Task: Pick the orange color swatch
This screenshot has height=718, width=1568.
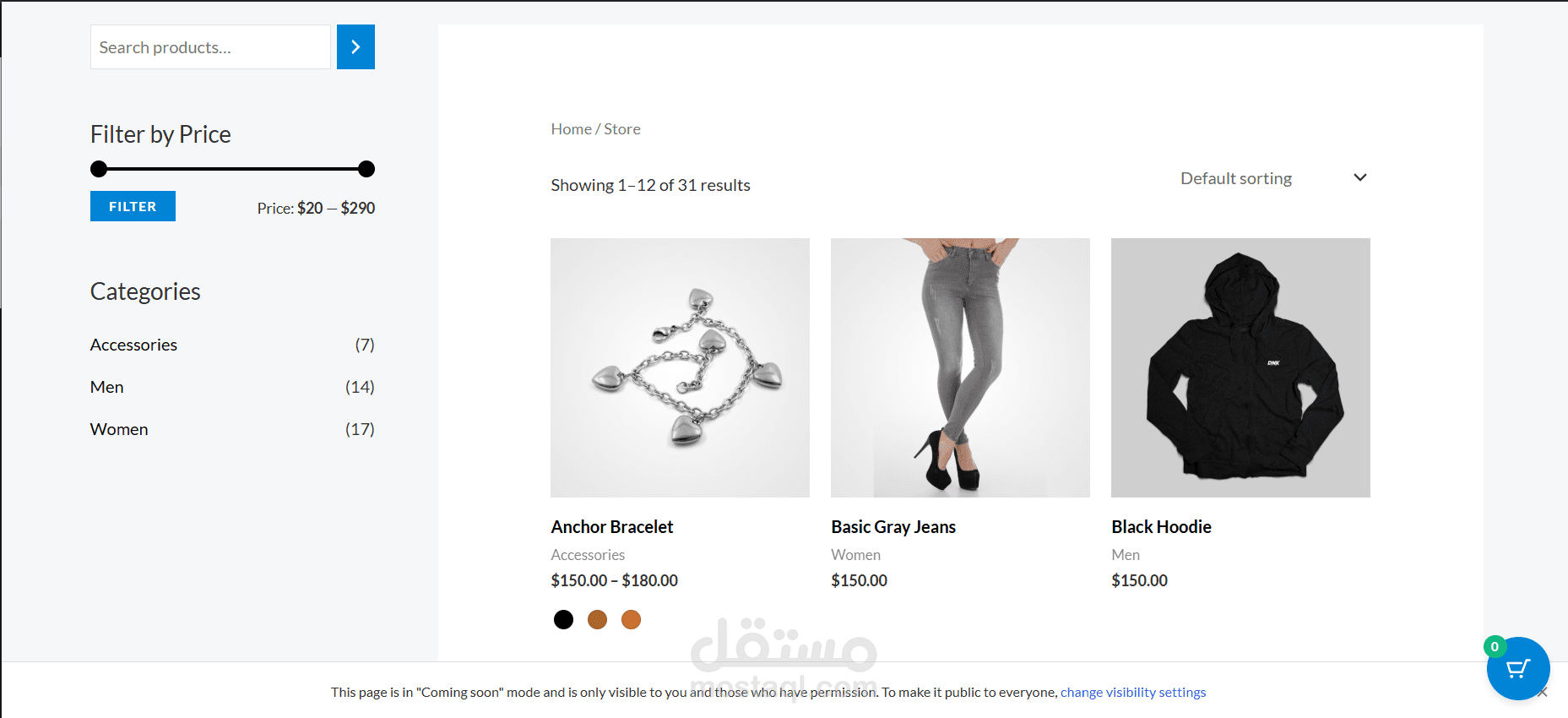Action: click(631, 620)
